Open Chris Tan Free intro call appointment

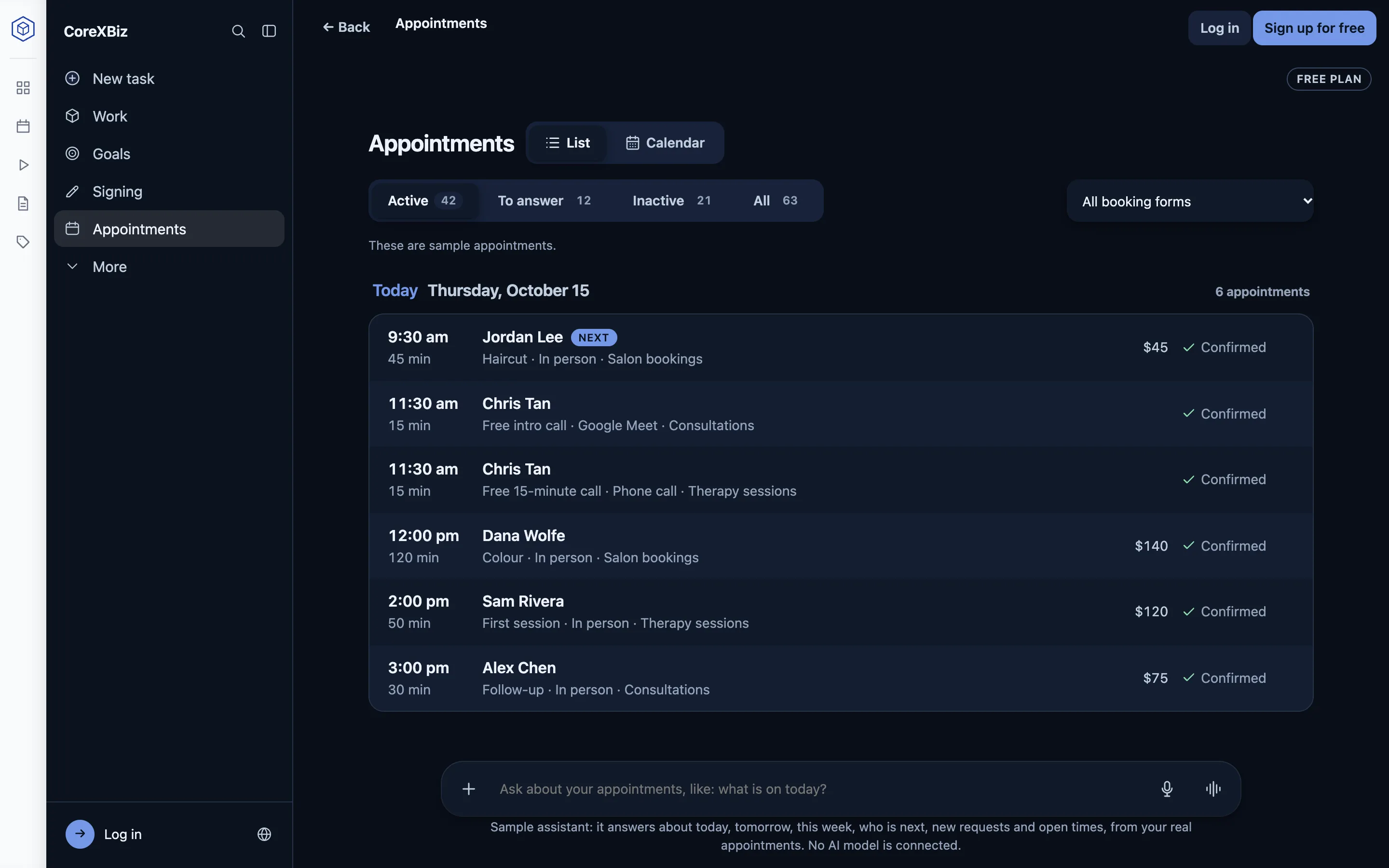click(x=841, y=414)
